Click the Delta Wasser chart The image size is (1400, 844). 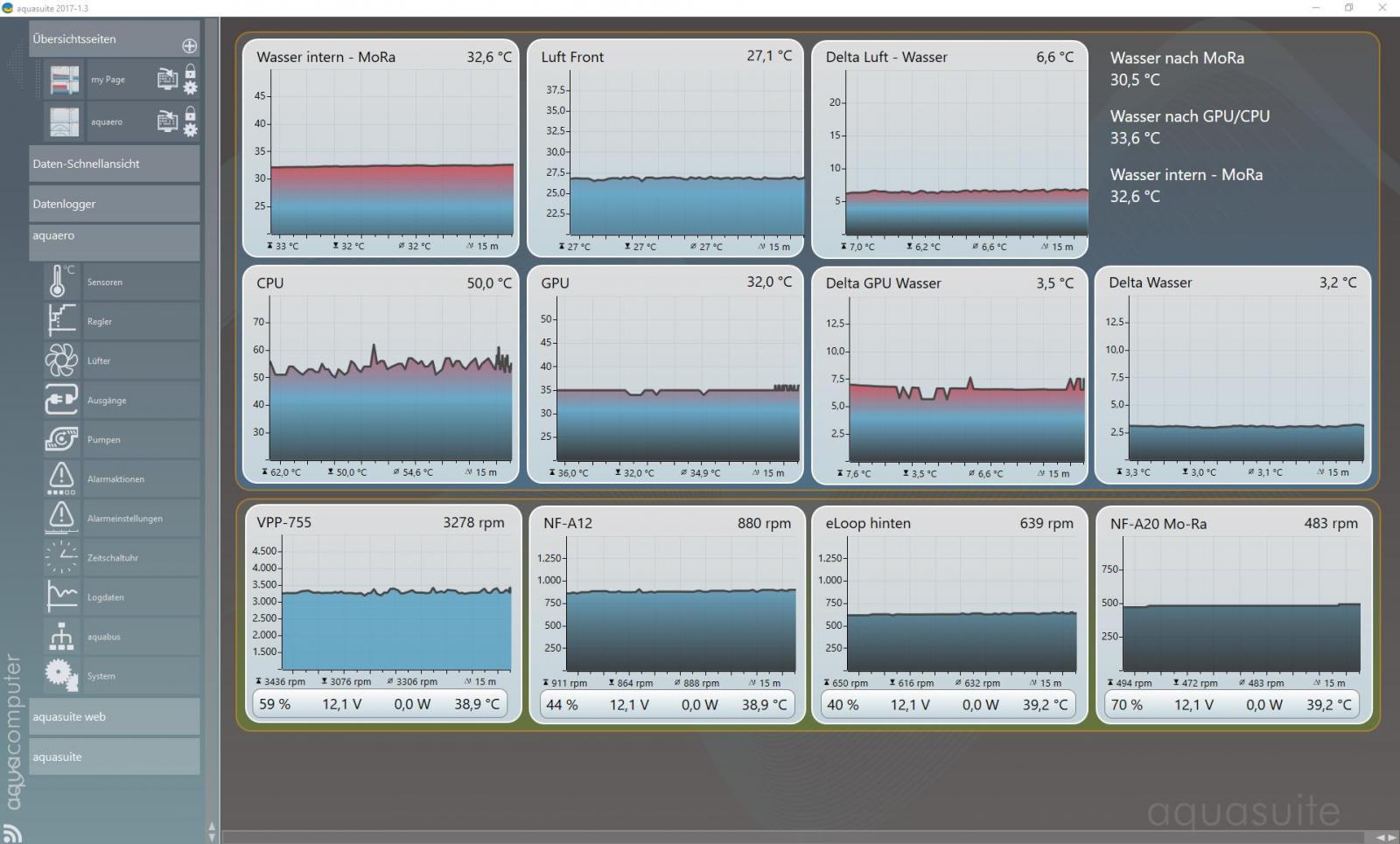pos(1233,374)
